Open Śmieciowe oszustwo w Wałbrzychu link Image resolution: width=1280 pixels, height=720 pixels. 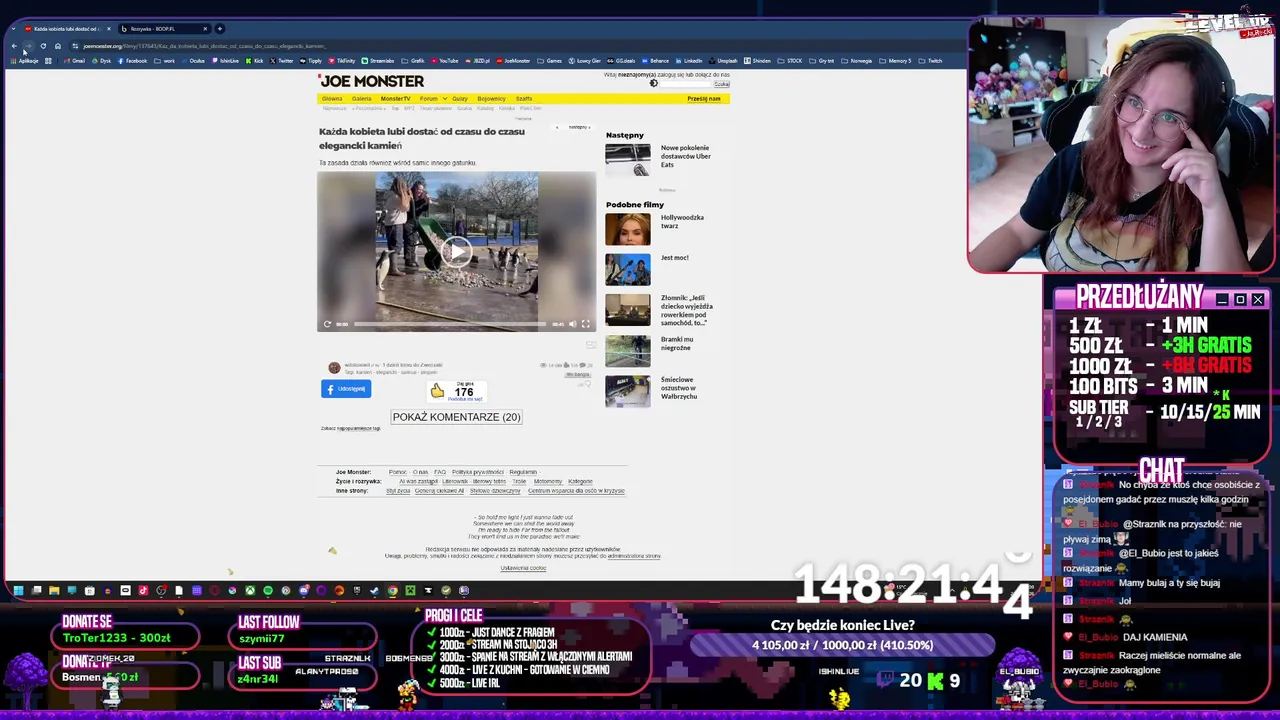679,388
